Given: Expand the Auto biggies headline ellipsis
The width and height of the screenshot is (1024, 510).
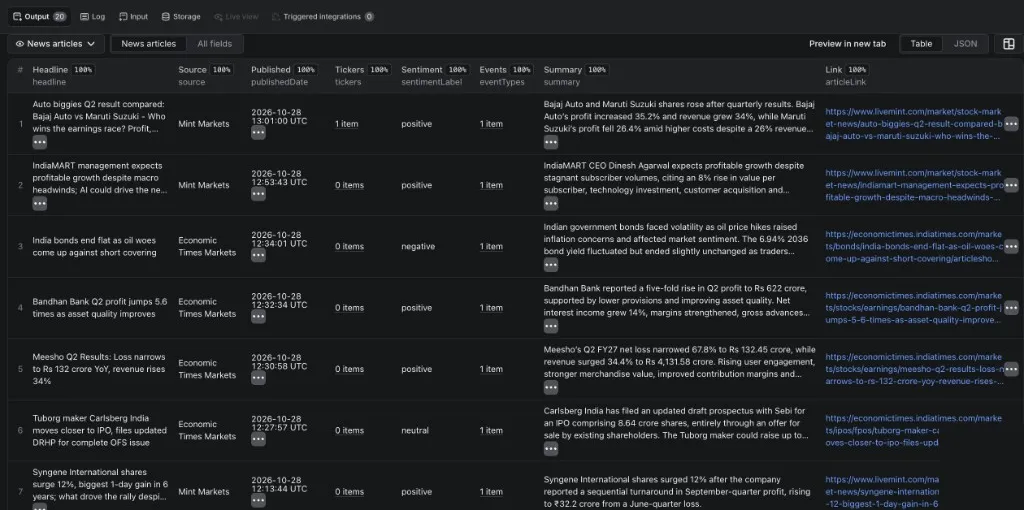Looking at the screenshot, I should point(40,142).
